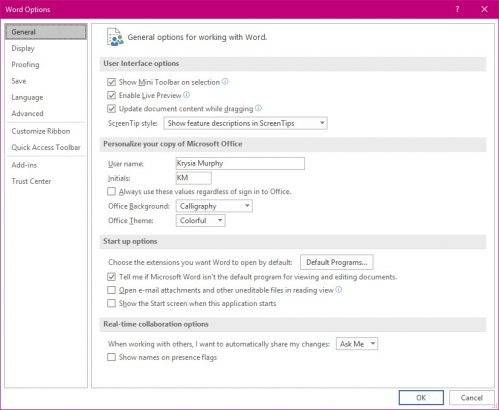Image resolution: width=499 pixels, height=410 pixels.
Task: Check Show the Start screen when application starts
Action: click(111, 303)
